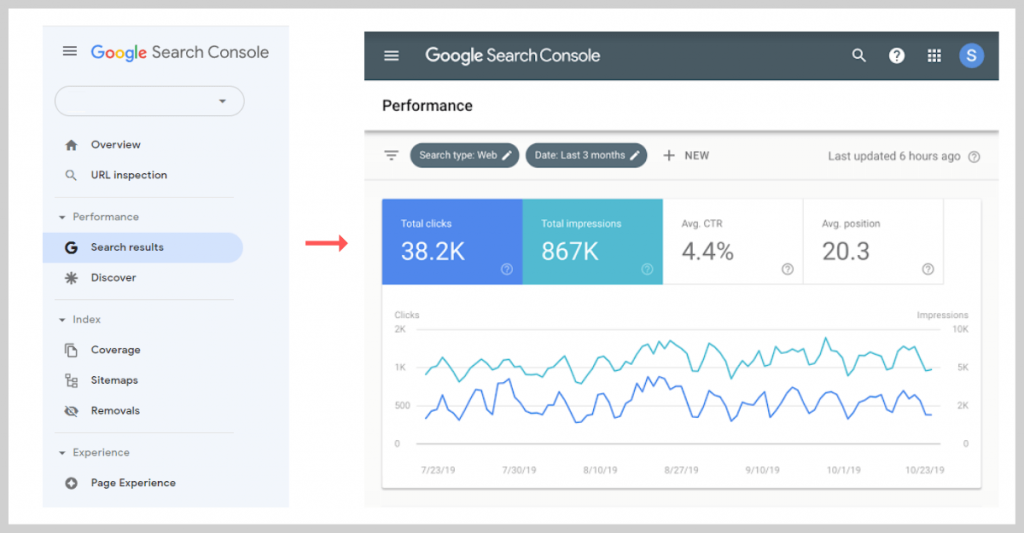
Task: Click the URL inspection magnifier icon
Action: point(71,175)
